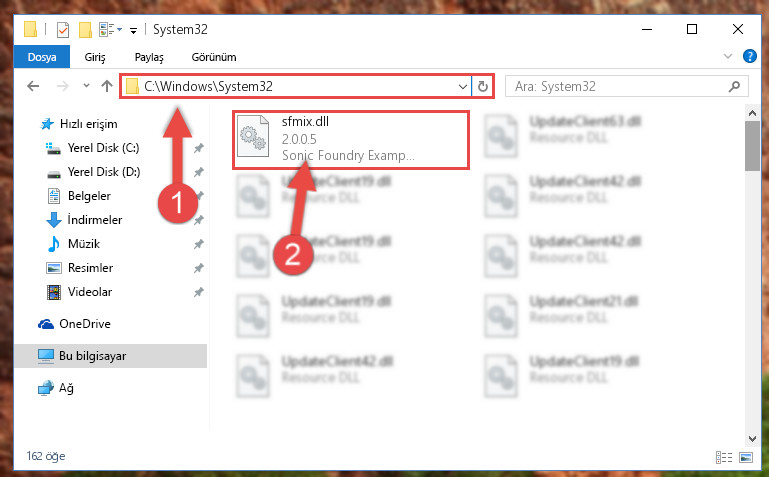Expand the ribbon chevron
The image size is (769, 477).
[x=728, y=56]
